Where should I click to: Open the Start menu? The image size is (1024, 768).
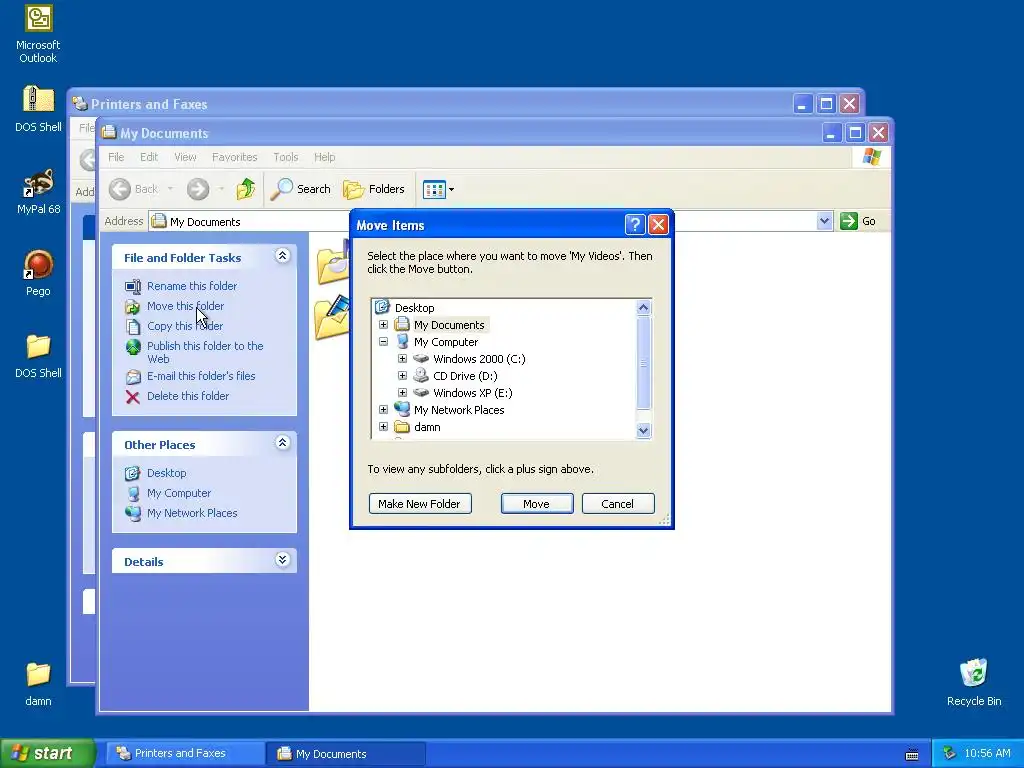click(x=47, y=753)
